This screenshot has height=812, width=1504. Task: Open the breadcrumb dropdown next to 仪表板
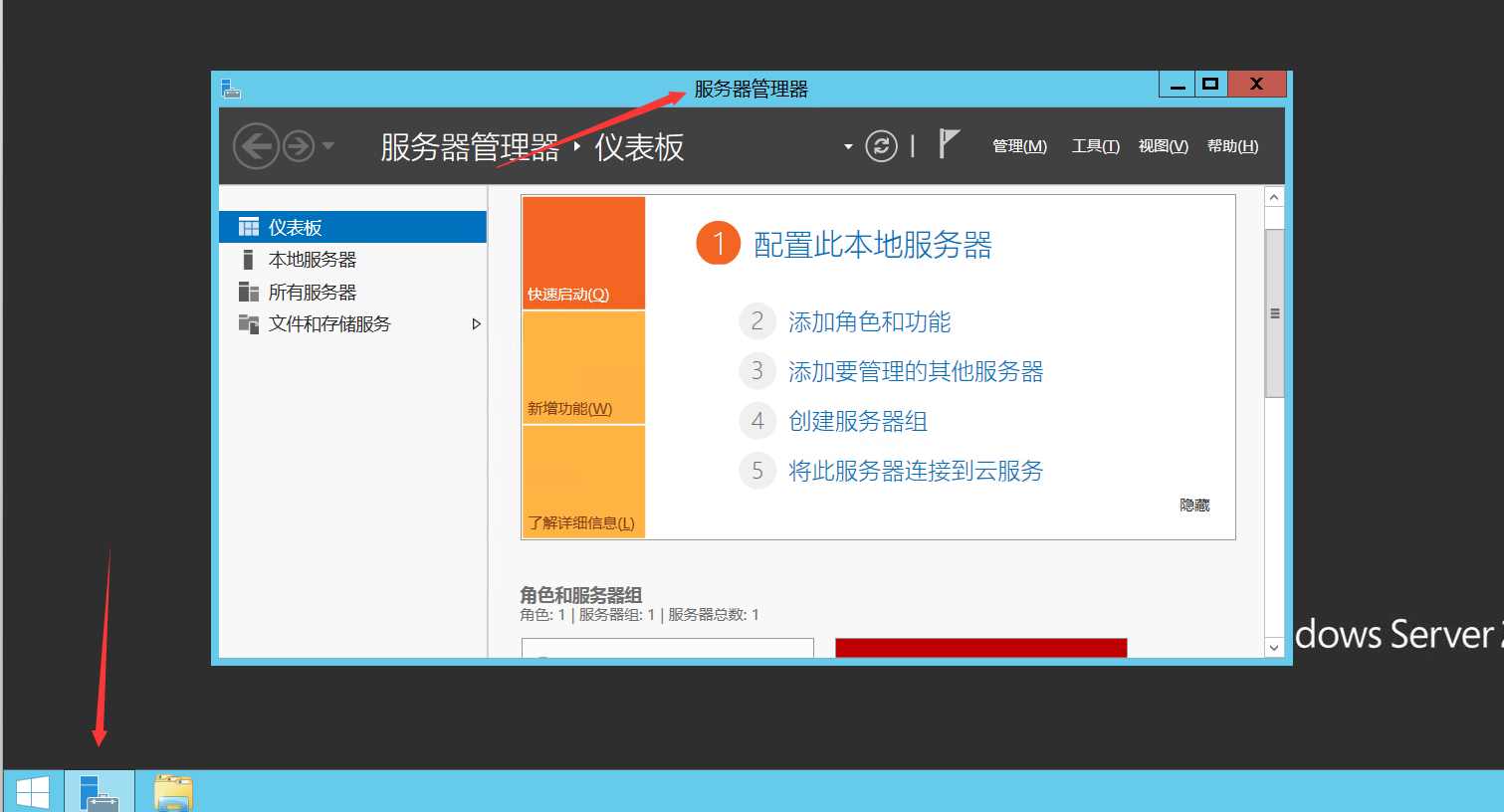[847, 146]
